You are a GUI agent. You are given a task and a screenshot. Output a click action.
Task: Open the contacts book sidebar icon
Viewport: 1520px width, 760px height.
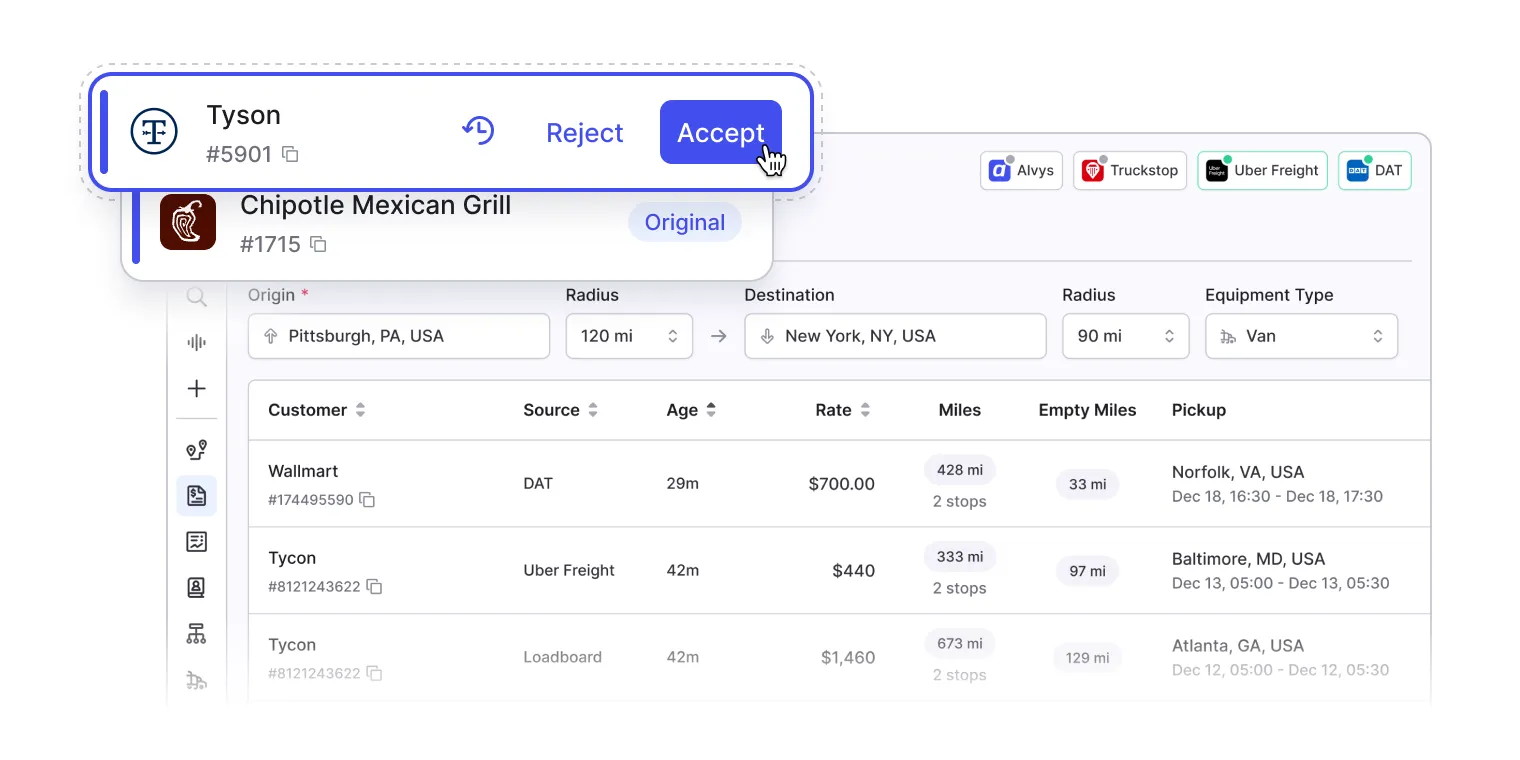click(x=196, y=588)
